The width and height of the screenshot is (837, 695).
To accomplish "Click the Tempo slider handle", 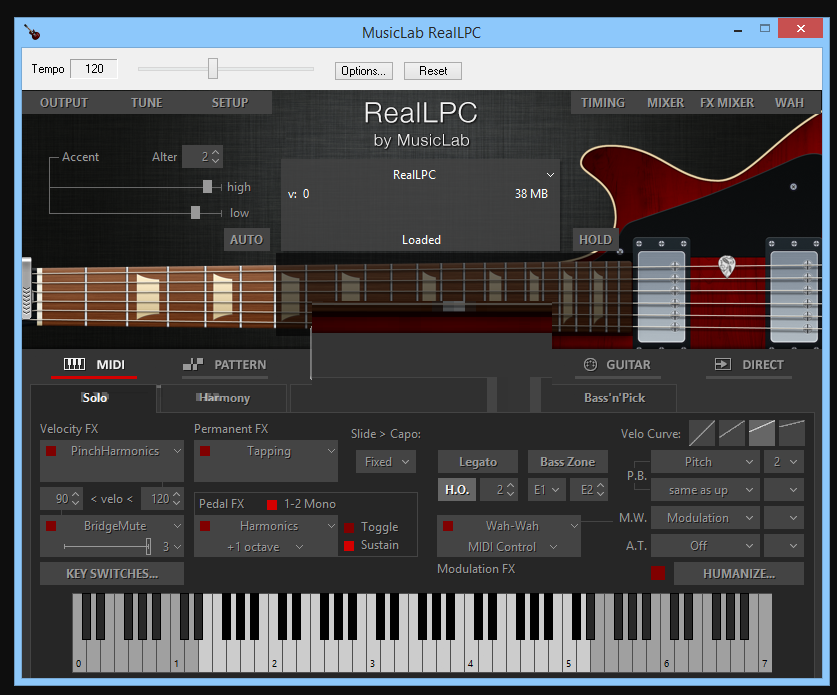I will (x=213, y=69).
